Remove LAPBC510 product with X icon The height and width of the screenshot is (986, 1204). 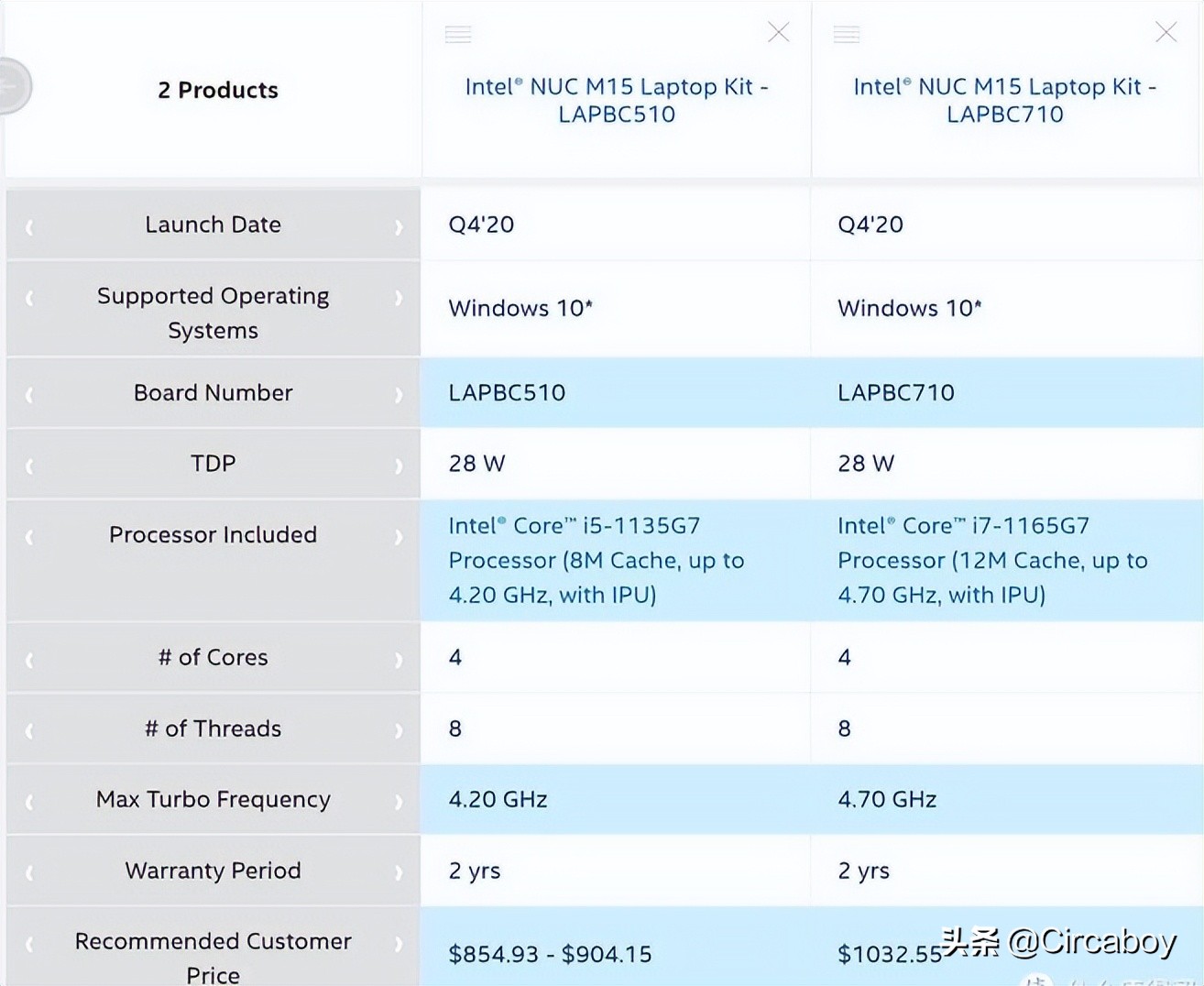pos(778,33)
